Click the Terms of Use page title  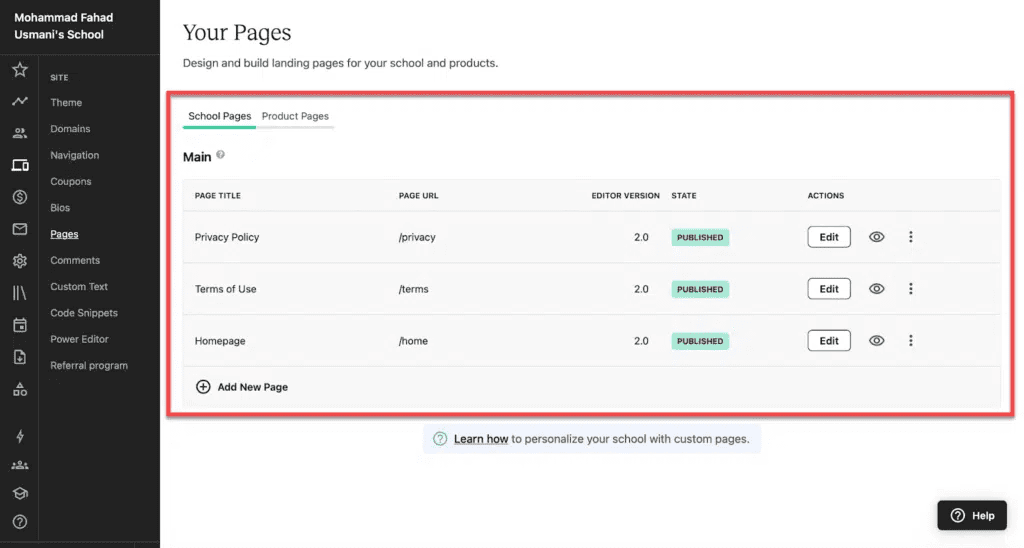[225, 289]
